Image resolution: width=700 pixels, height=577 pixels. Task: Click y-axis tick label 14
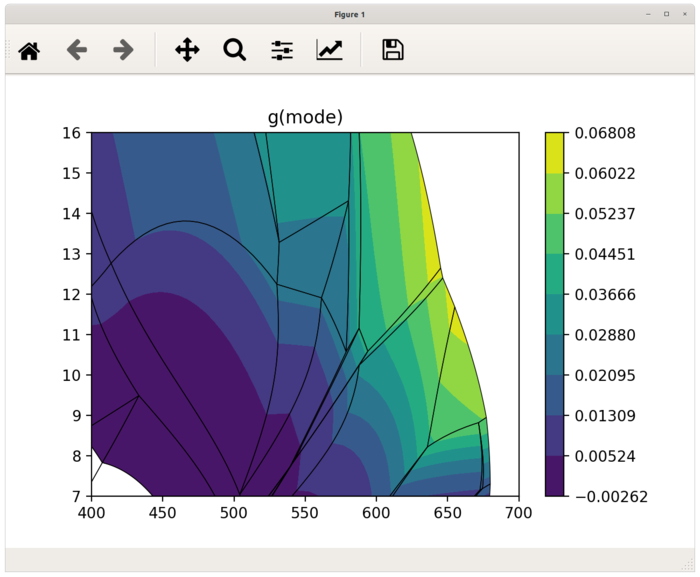click(71, 214)
